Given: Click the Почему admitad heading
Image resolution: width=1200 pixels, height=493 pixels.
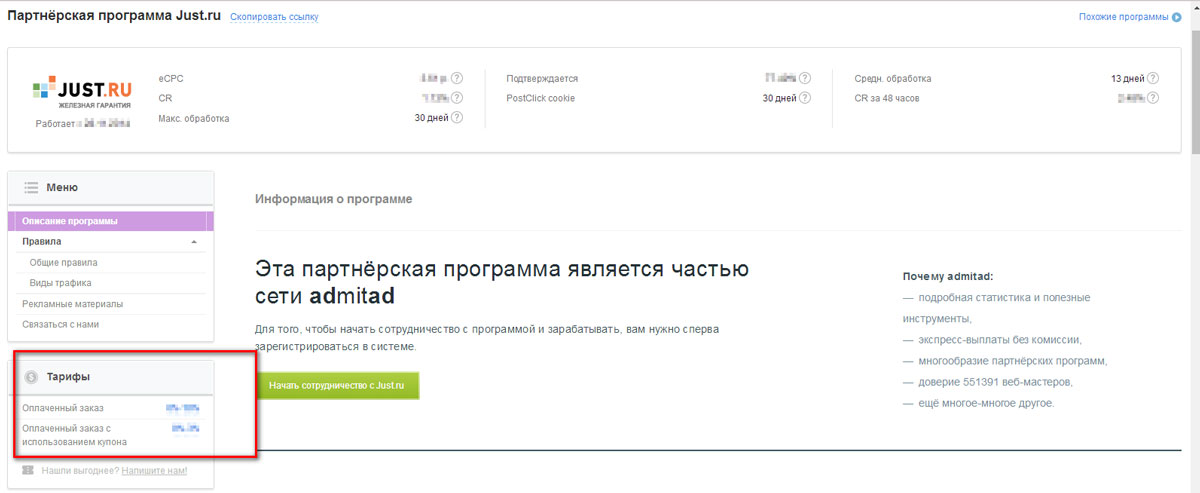Looking at the screenshot, I should tap(947, 276).
